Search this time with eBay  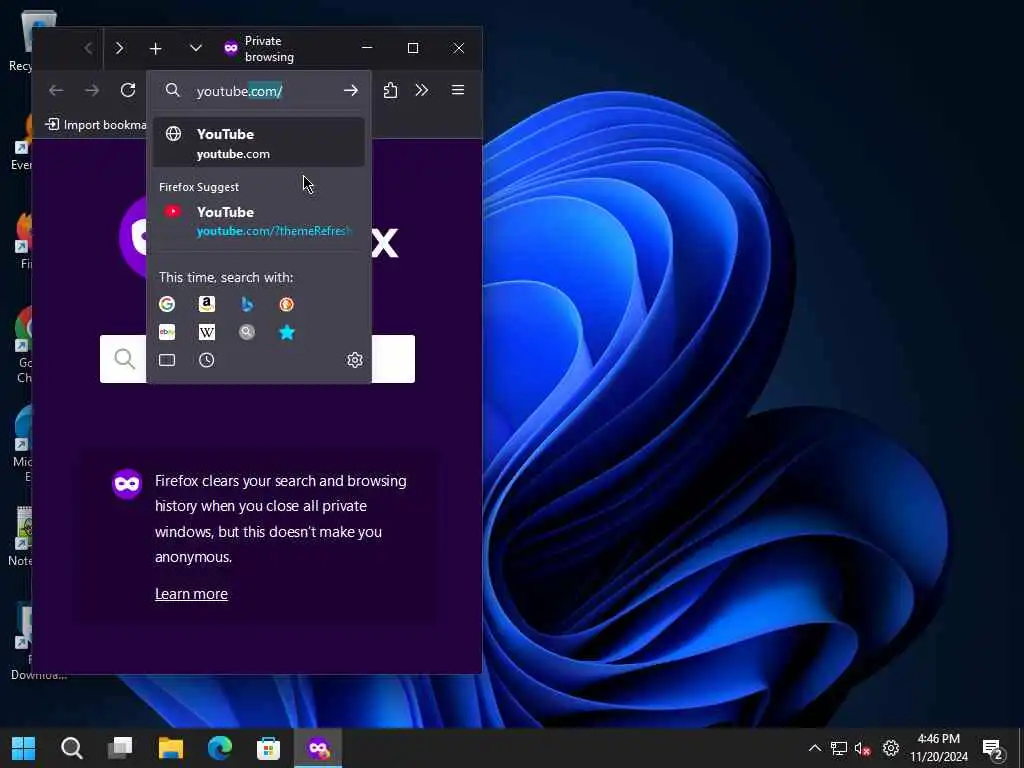167,332
